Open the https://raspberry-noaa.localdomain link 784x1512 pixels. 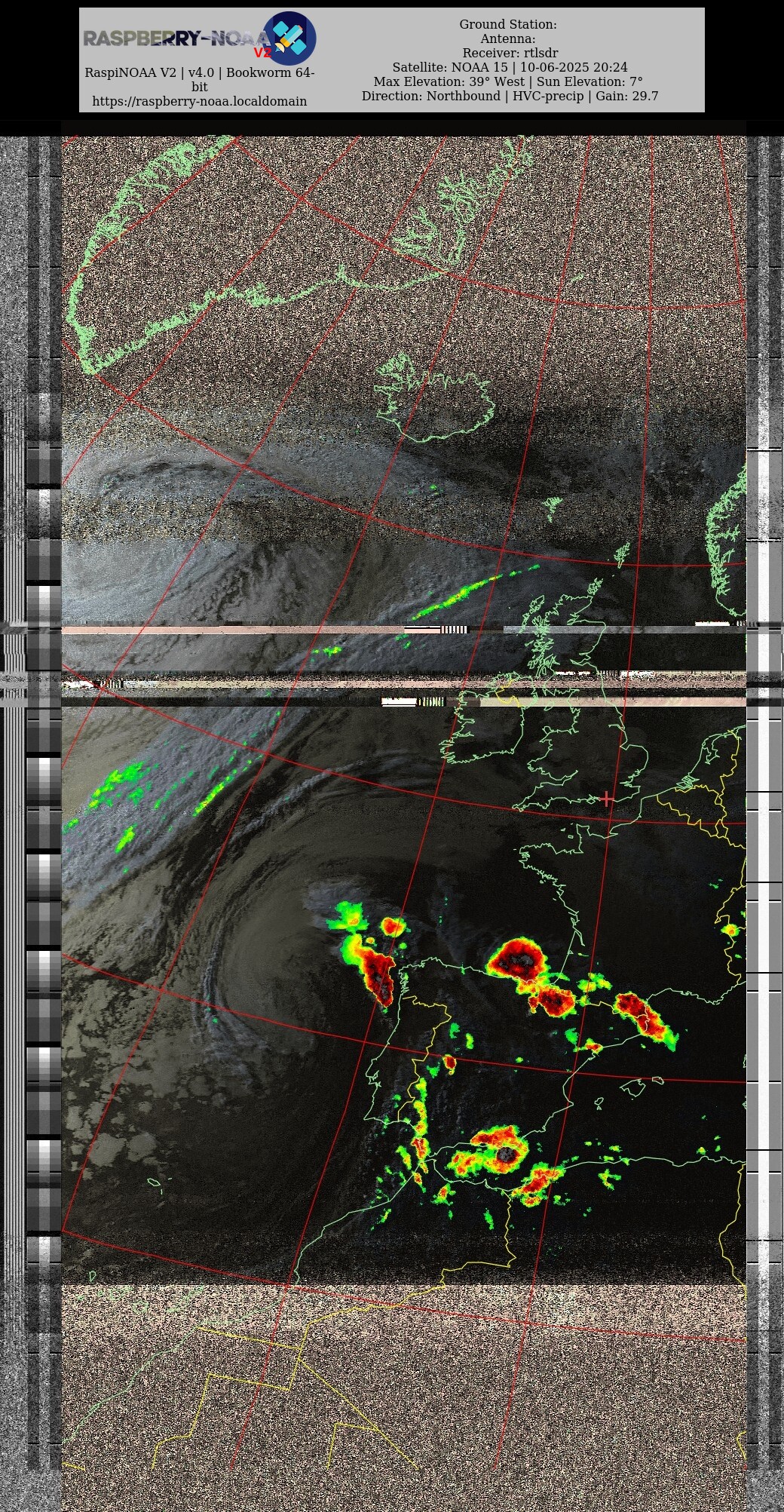200,101
